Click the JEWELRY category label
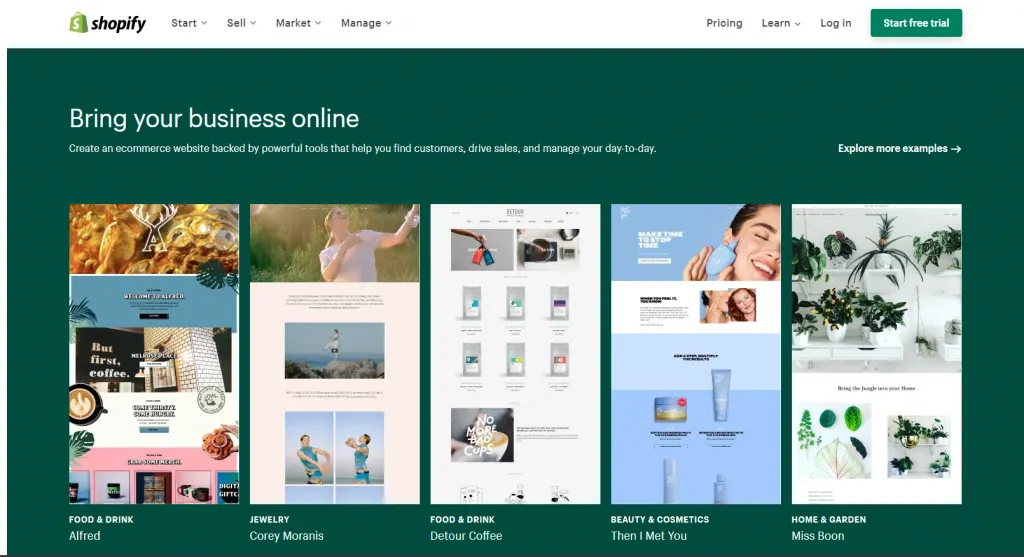The height and width of the screenshot is (557, 1024). 269,520
